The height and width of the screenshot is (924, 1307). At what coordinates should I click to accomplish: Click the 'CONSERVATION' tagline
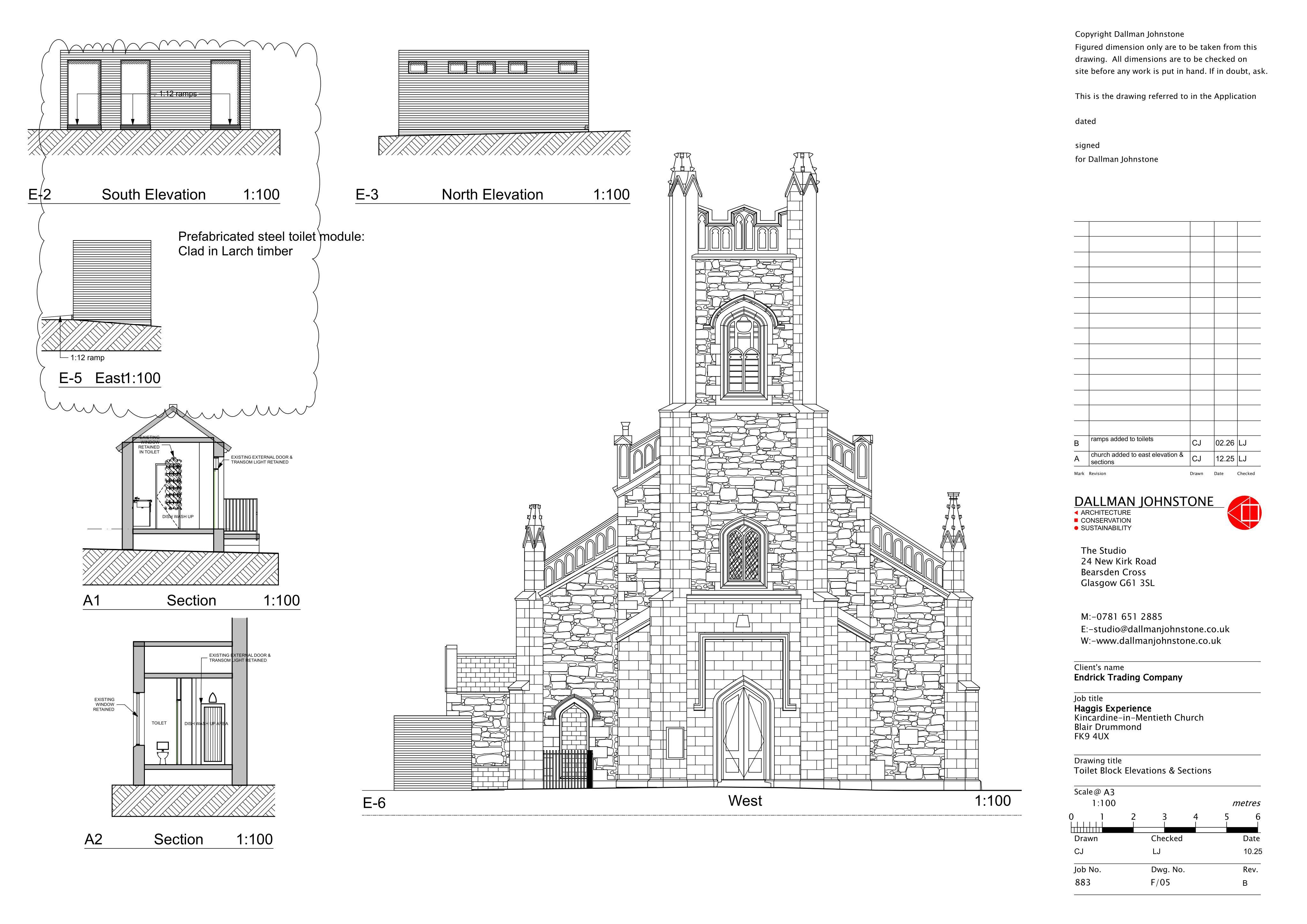1105,521
